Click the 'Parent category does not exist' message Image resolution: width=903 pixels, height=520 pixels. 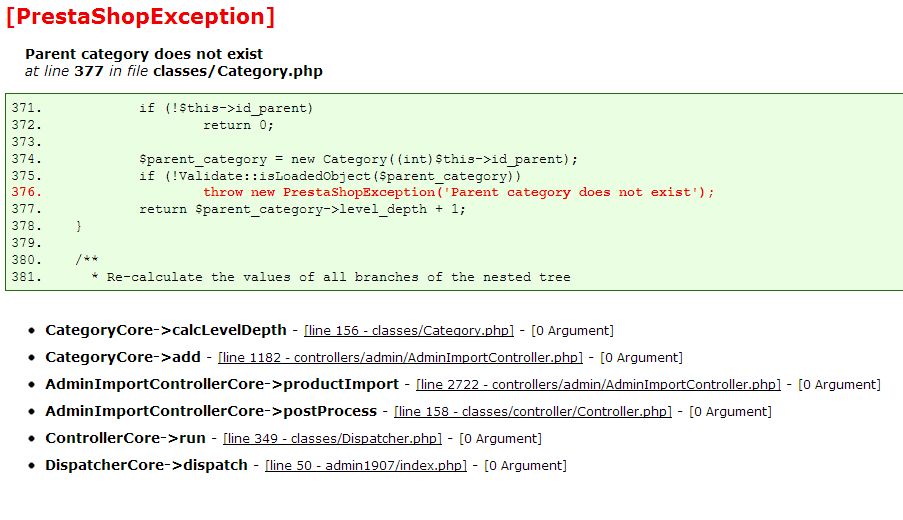point(144,54)
